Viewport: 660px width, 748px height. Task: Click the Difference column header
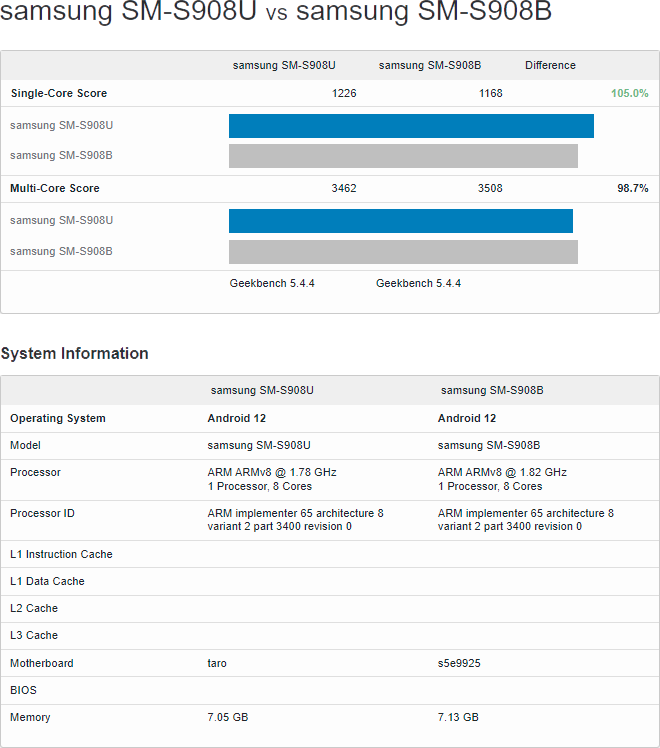click(x=550, y=65)
